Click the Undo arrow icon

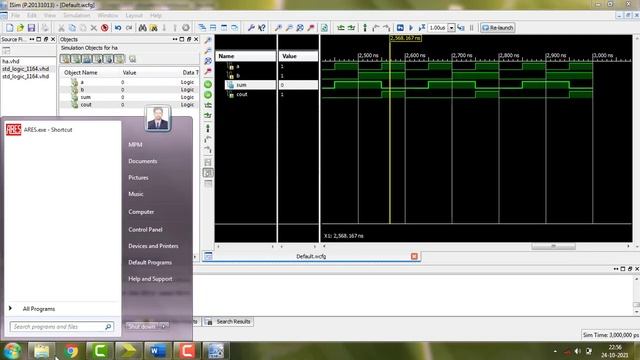click(118, 28)
